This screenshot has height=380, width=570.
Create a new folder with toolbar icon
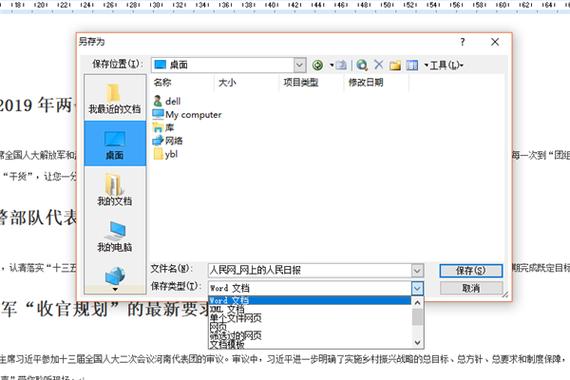tap(395, 65)
